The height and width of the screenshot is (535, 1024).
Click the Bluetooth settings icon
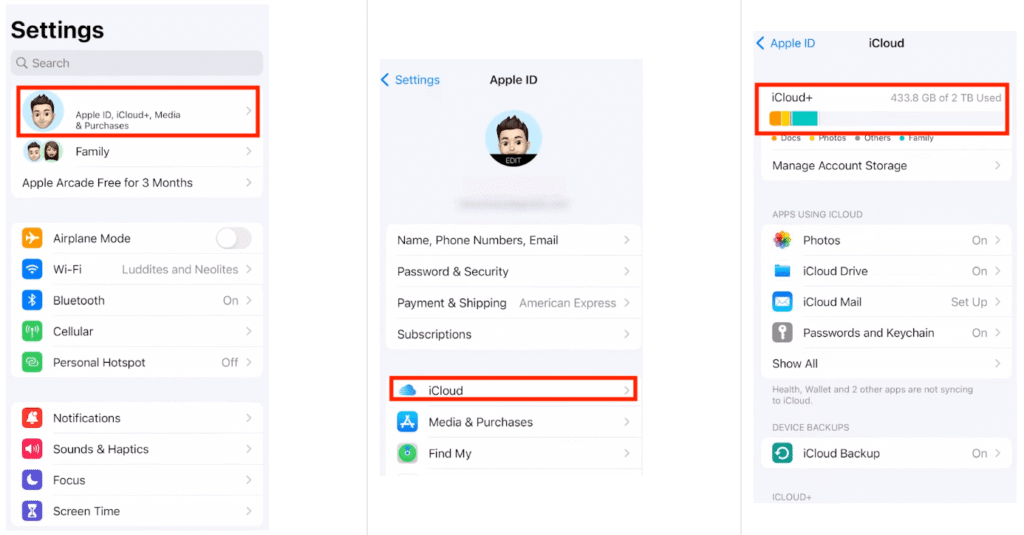point(32,300)
